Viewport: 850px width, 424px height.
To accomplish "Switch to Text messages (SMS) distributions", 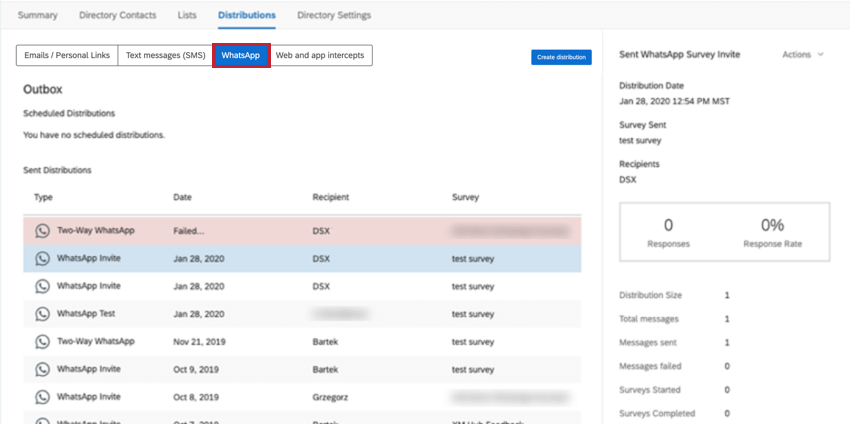I will tap(165, 56).
